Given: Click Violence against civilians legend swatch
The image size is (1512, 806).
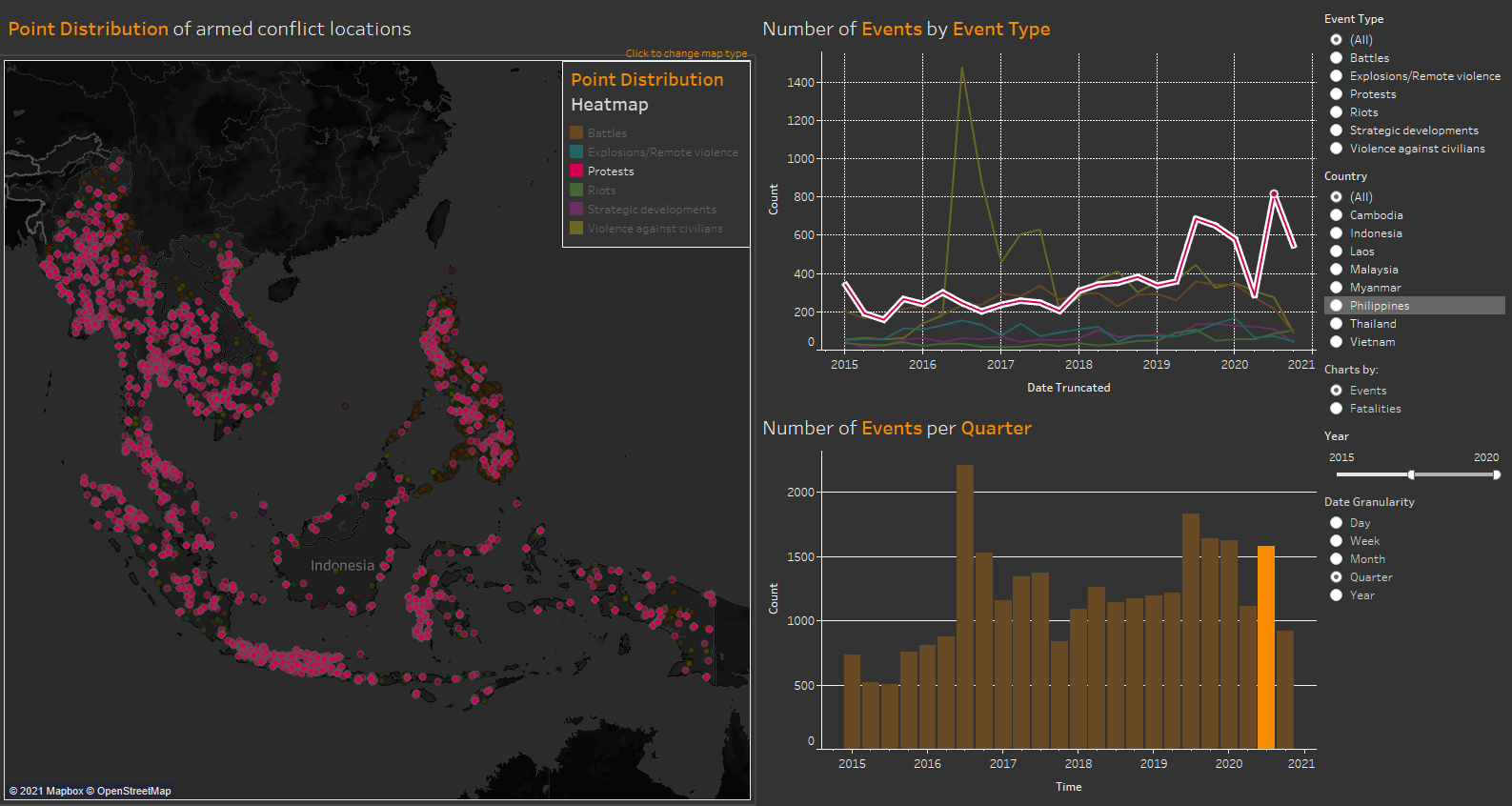Looking at the screenshot, I should tap(576, 229).
